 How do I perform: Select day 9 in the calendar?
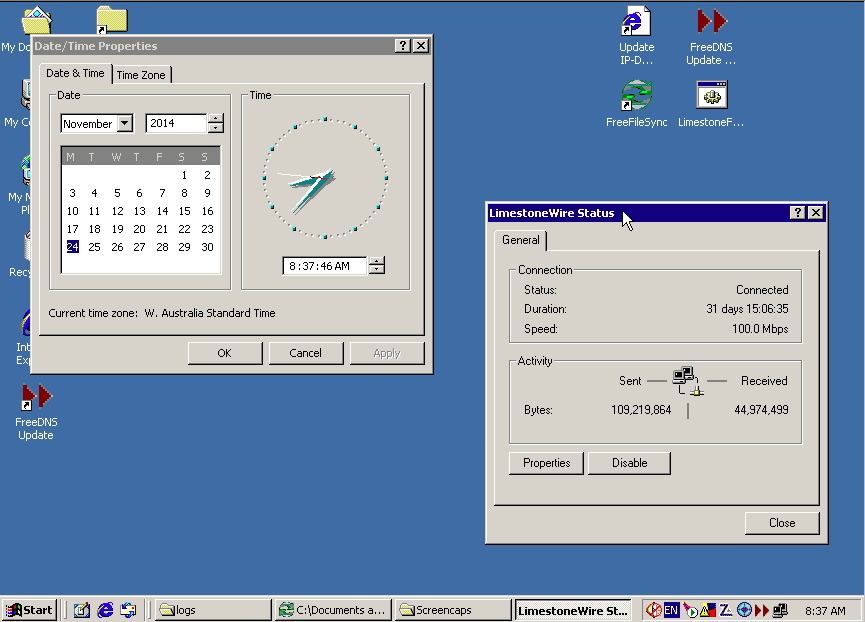tap(207, 193)
